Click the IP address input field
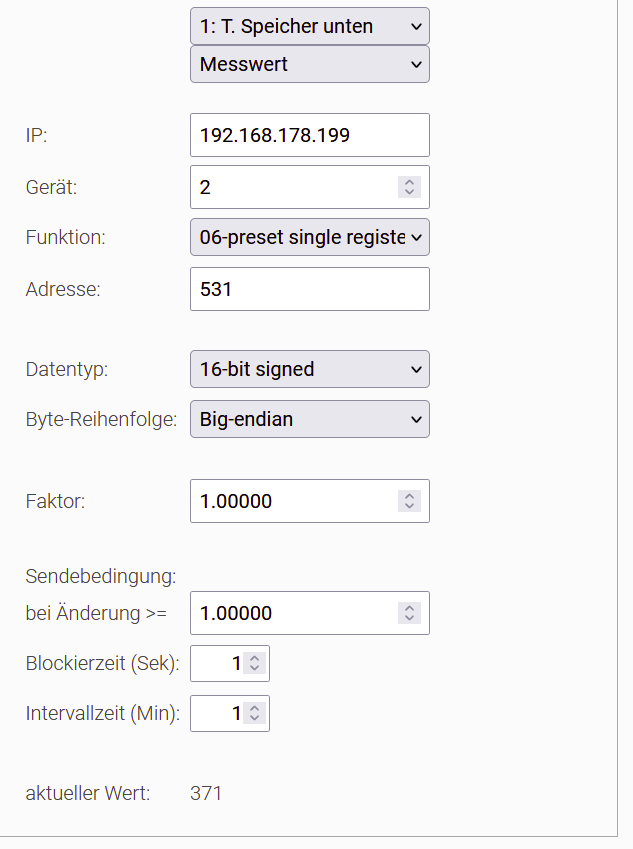This screenshot has height=849, width=633. (309, 135)
